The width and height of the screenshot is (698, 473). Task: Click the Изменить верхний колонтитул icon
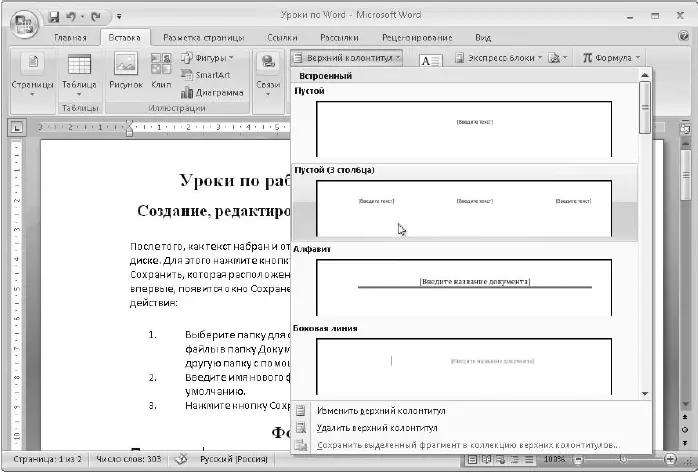click(x=301, y=410)
